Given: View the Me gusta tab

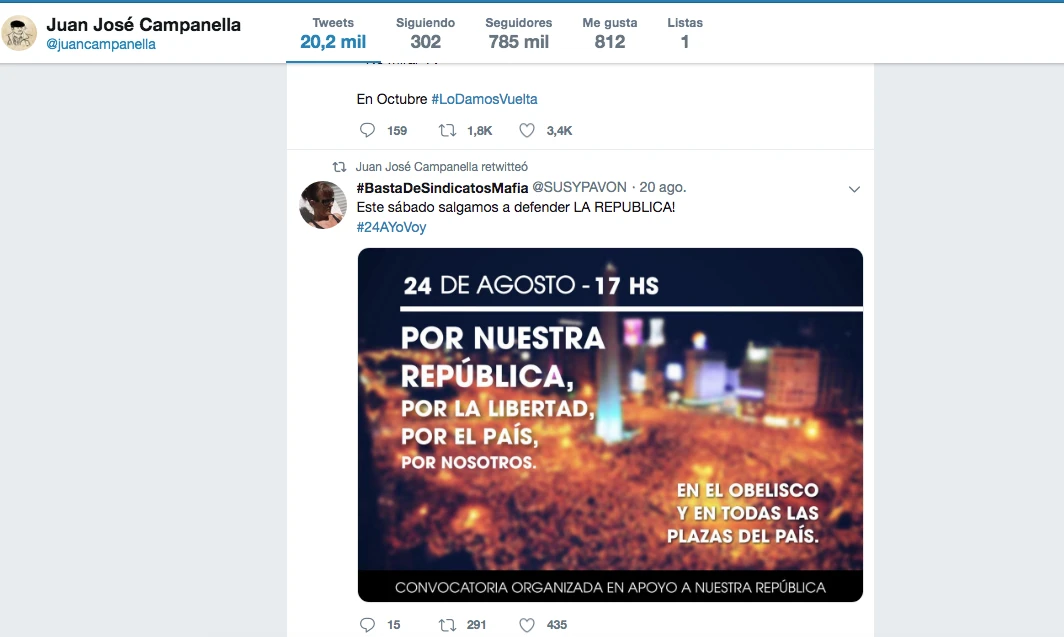Looking at the screenshot, I should point(609,33).
